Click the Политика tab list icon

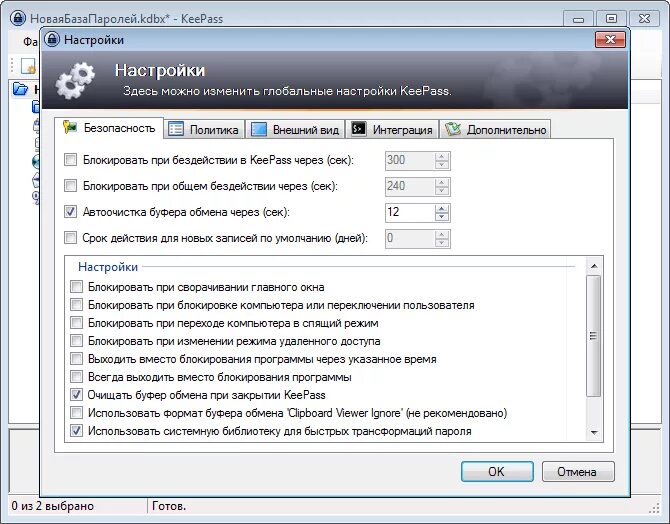pyautogui.click(x=176, y=129)
